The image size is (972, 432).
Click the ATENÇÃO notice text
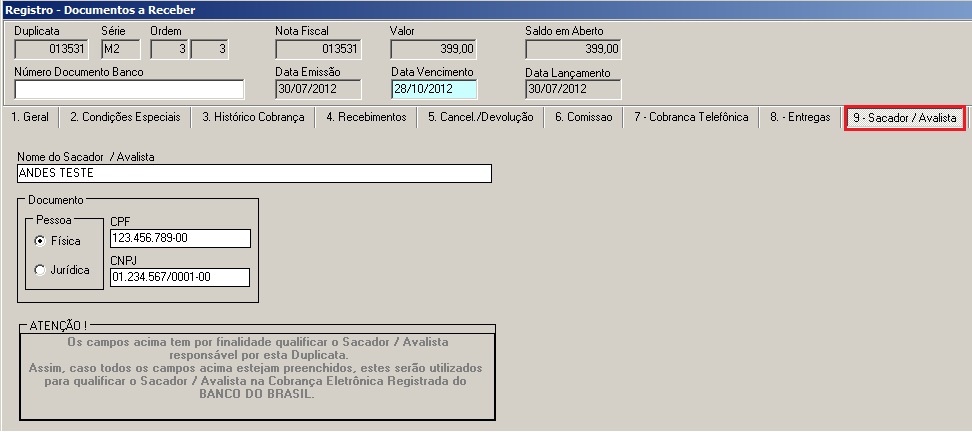click(x=257, y=368)
